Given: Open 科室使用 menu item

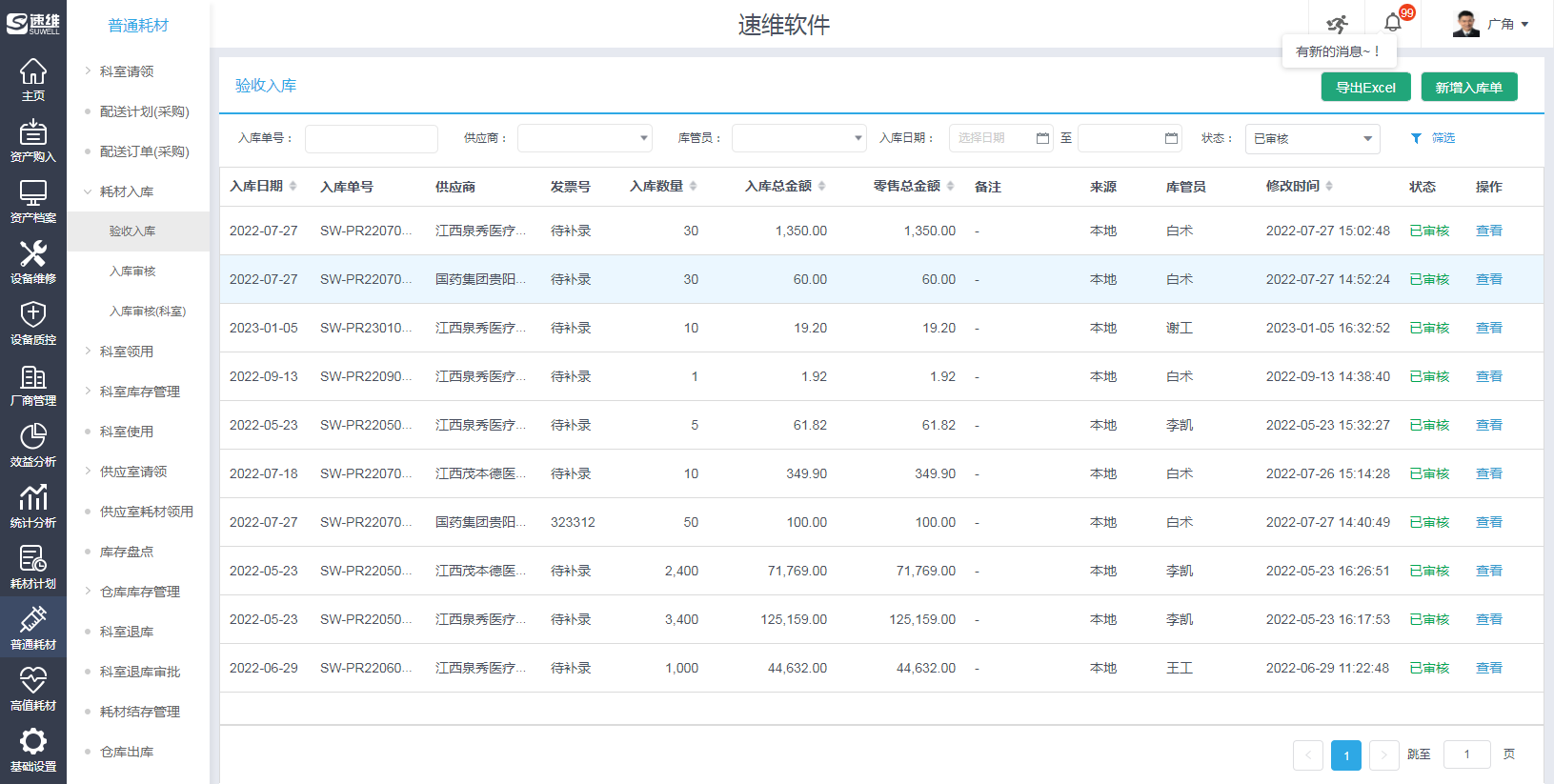Looking at the screenshot, I should [126, 432].
